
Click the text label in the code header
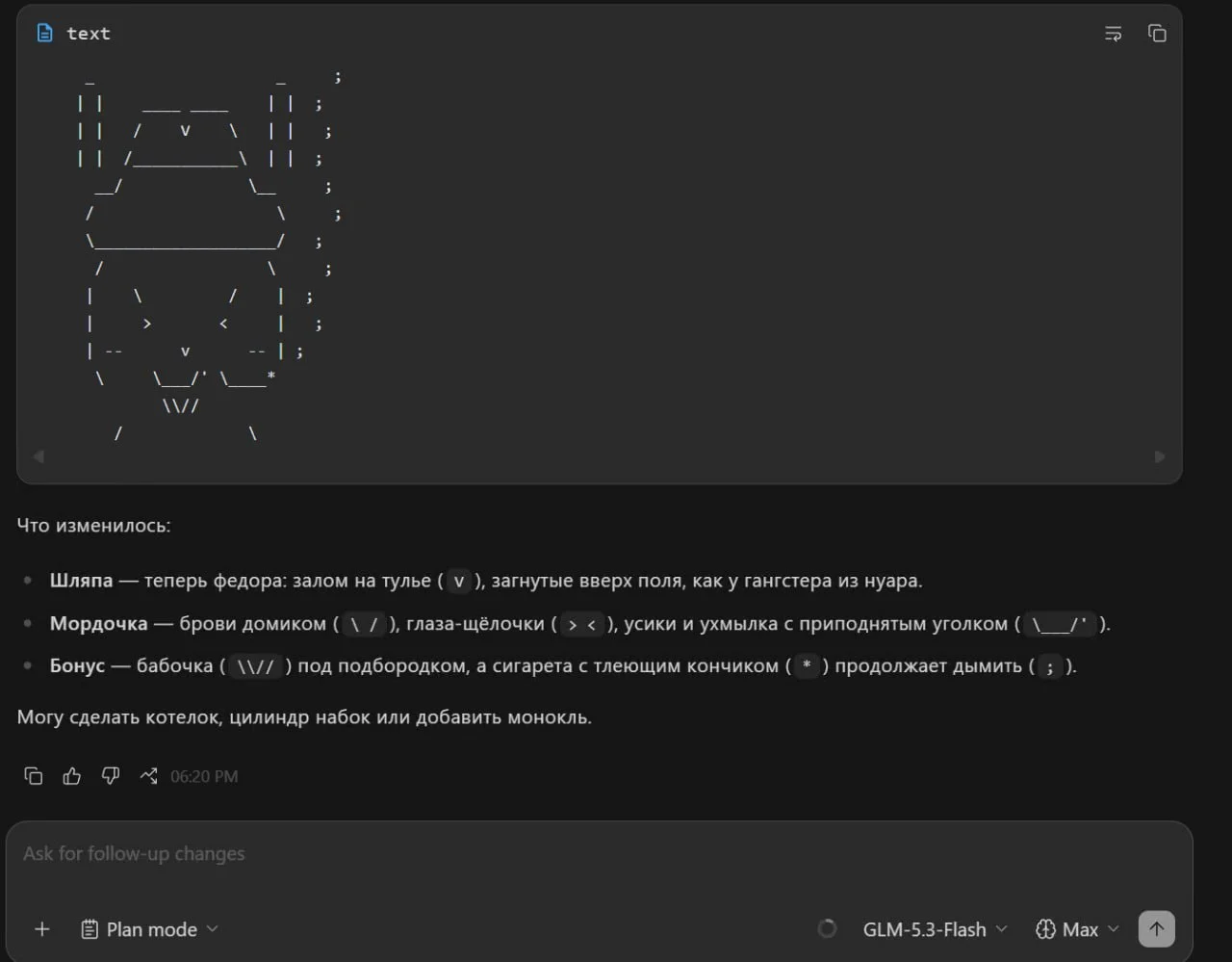pyautogui.click(x=89, y=34)
